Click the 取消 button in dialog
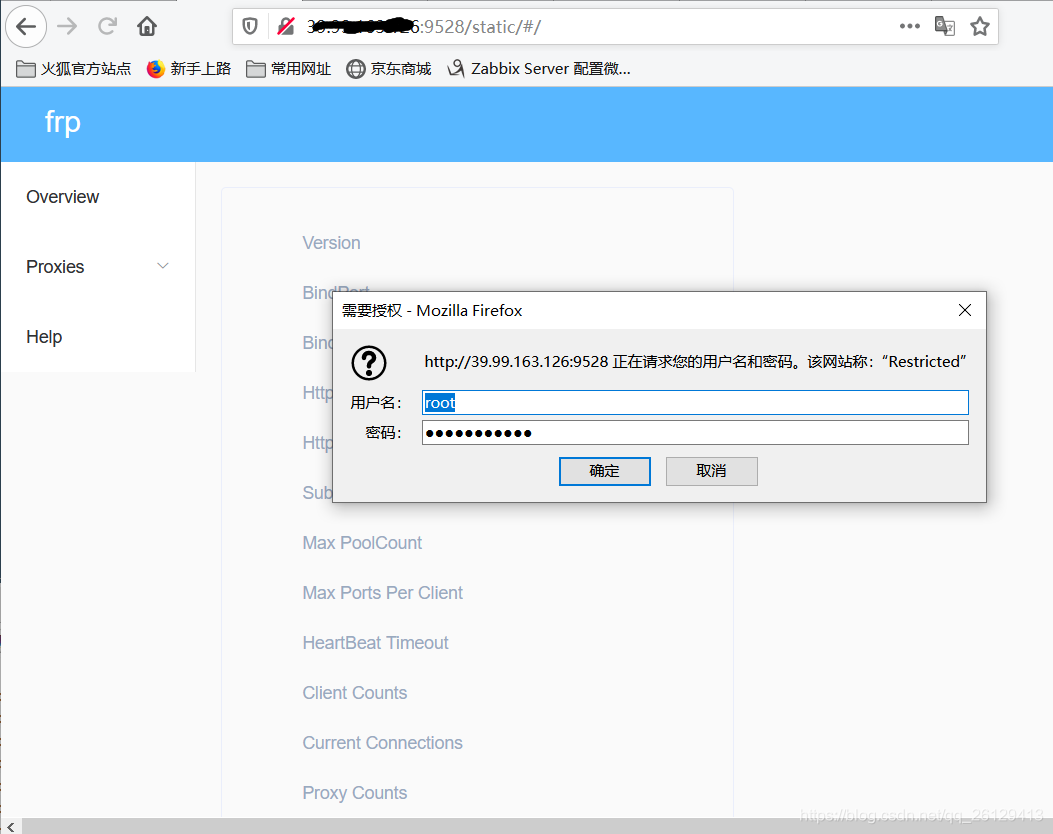1053x834 pixels. 712,471
